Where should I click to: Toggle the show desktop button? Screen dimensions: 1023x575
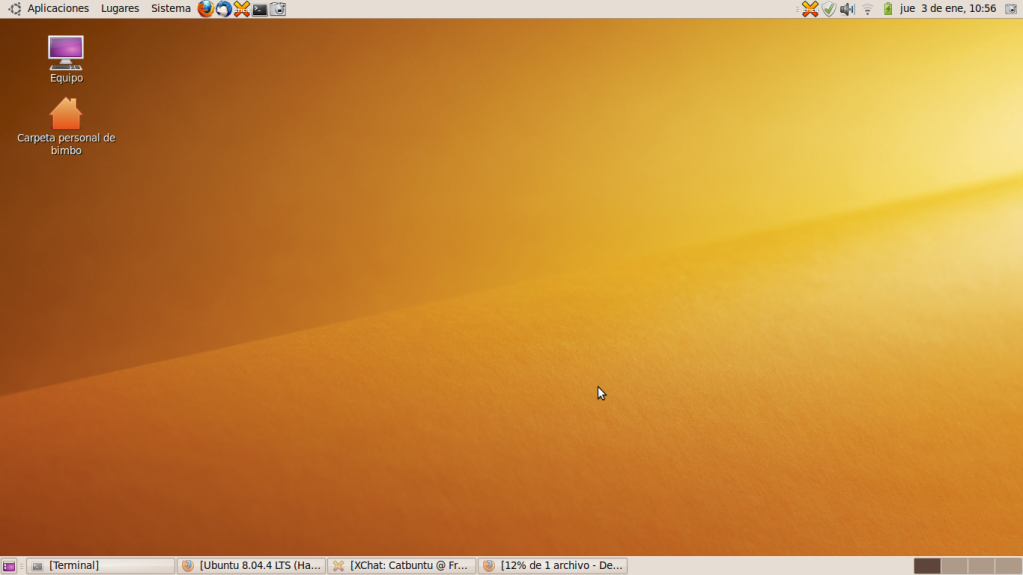[9, 566]
